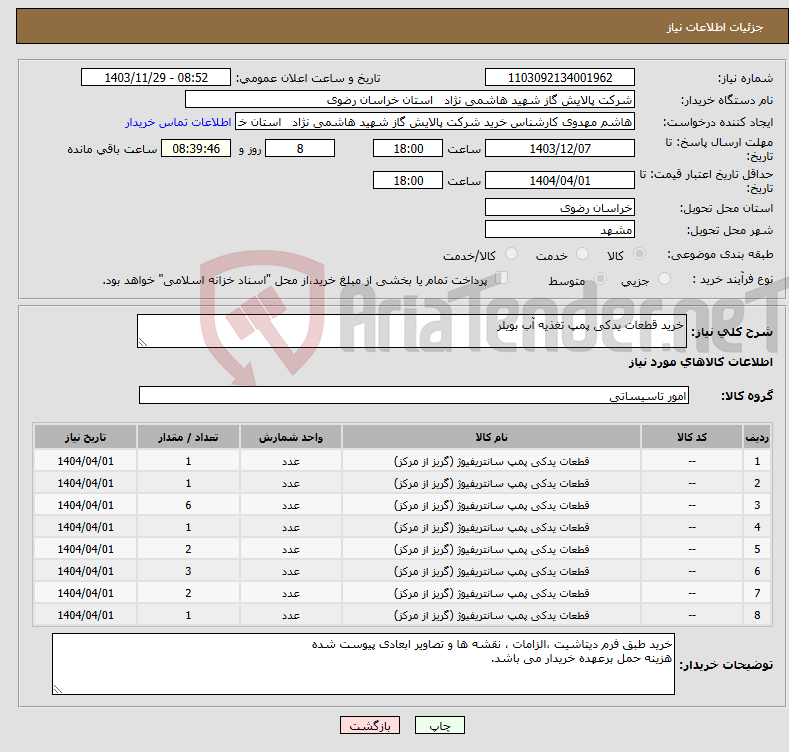Click the عدد unit cell in row 2
The image size is (789, 752).
point(291,483)
